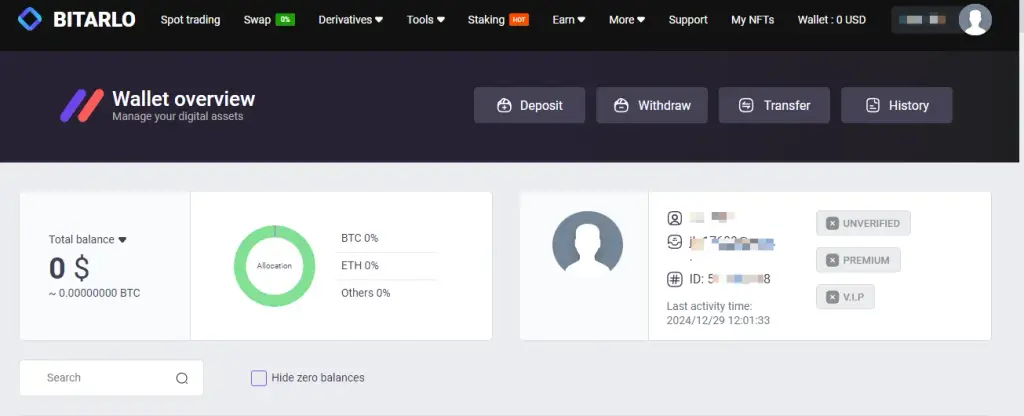Expand the Total balance currency dropdown

coord(122,240)
